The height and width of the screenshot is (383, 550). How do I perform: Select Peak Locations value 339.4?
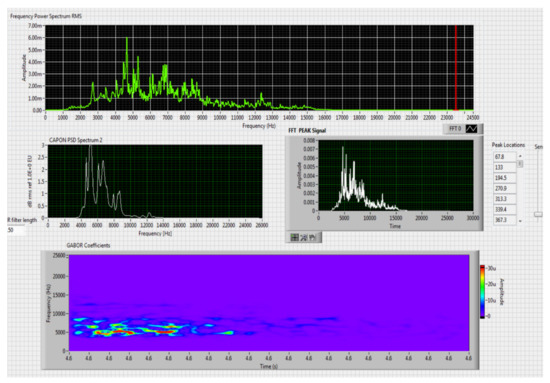pyautogui.click(x=505, y=209)
